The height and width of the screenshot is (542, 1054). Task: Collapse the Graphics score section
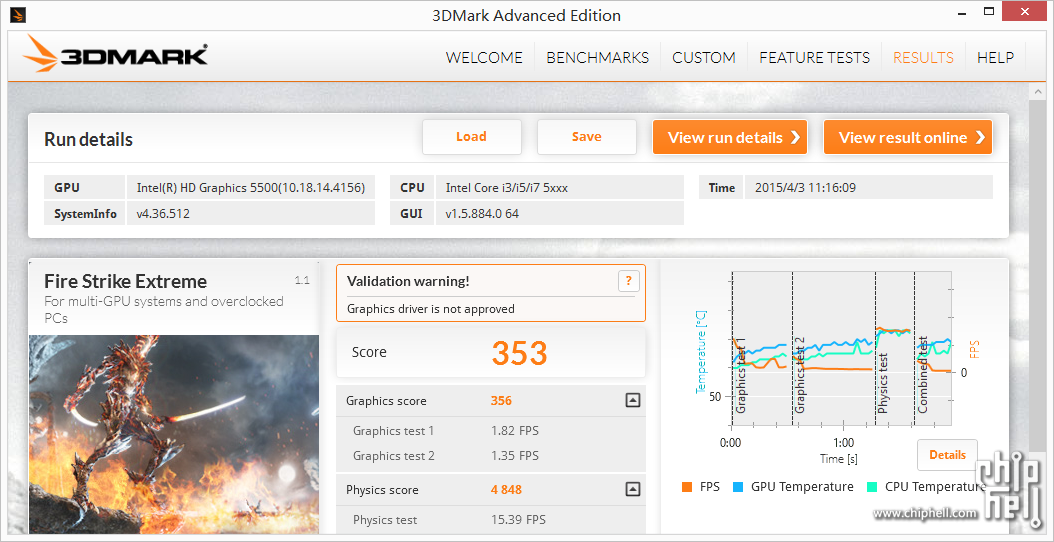[632, 401]
